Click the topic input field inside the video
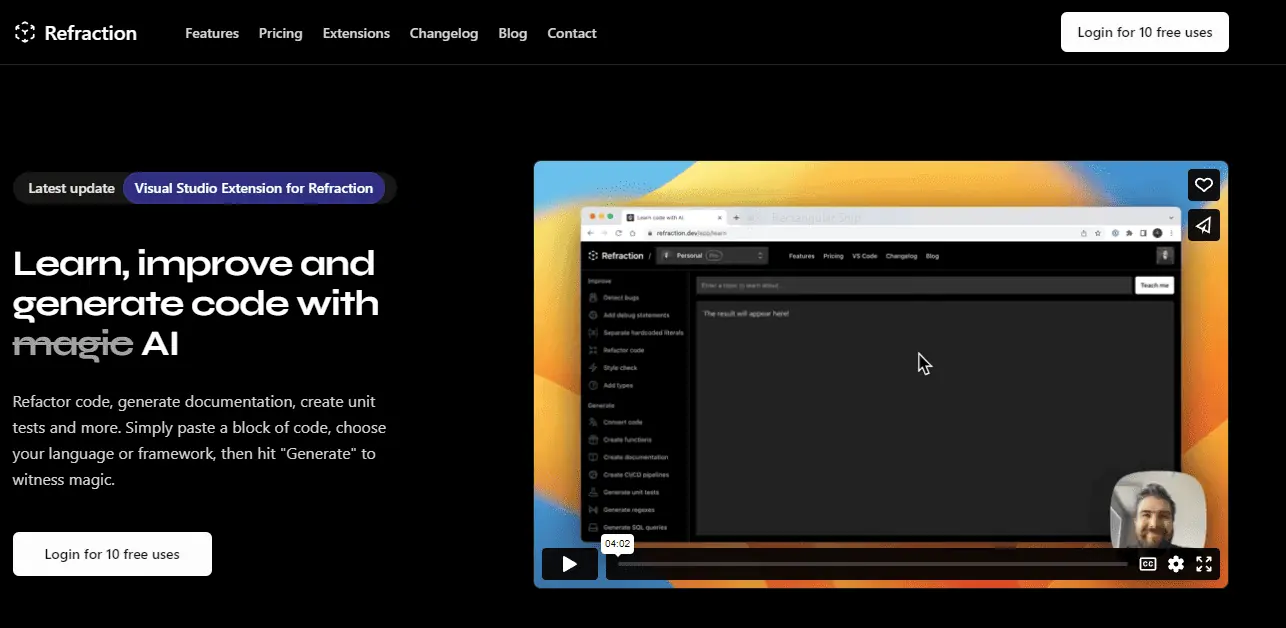Screen dimensions: 1286x628 (x=914, y=286)
